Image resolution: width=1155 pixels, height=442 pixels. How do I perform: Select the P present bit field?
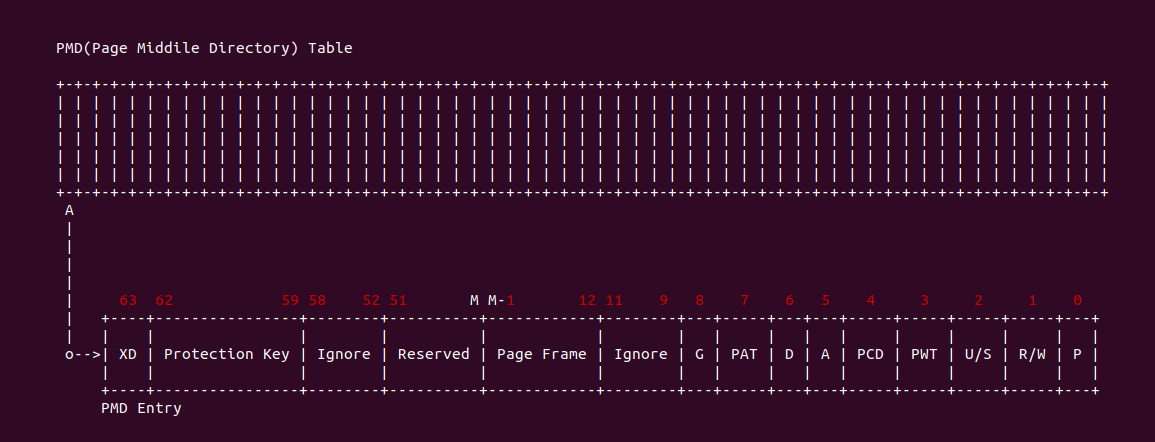click(1077, 354)
